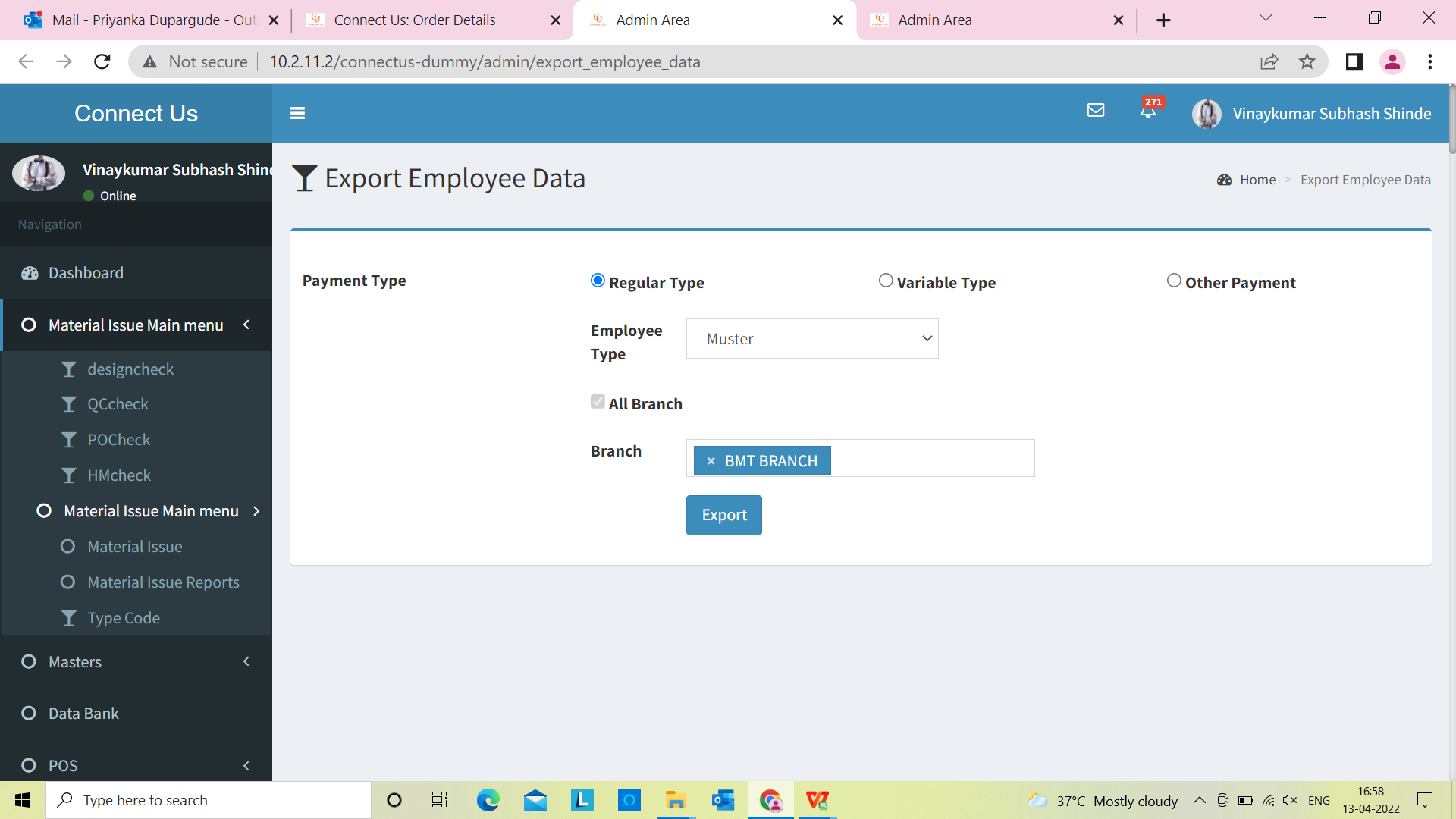Bookmark this page with star icon
The image size is (1456, 819).
pyautogui.click(x=1307, y=61)
